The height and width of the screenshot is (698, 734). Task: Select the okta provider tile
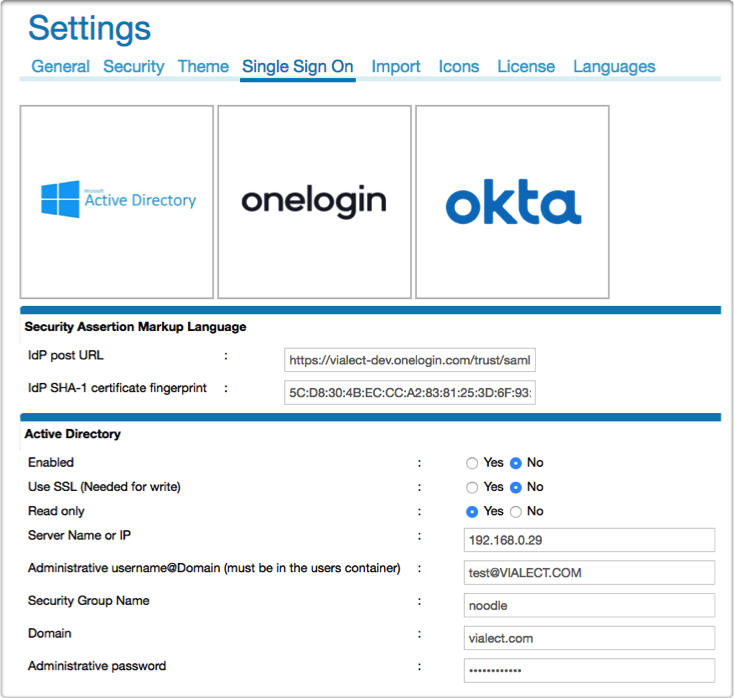[513, 202]
